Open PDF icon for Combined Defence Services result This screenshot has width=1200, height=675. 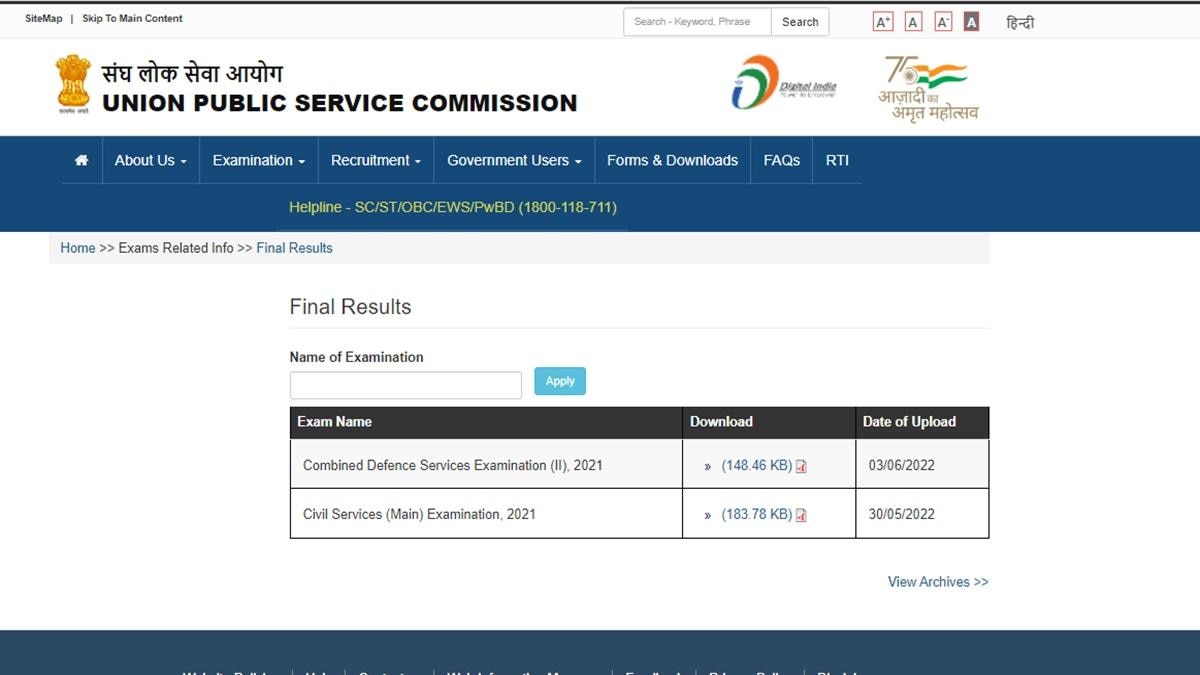click(801, 465)
